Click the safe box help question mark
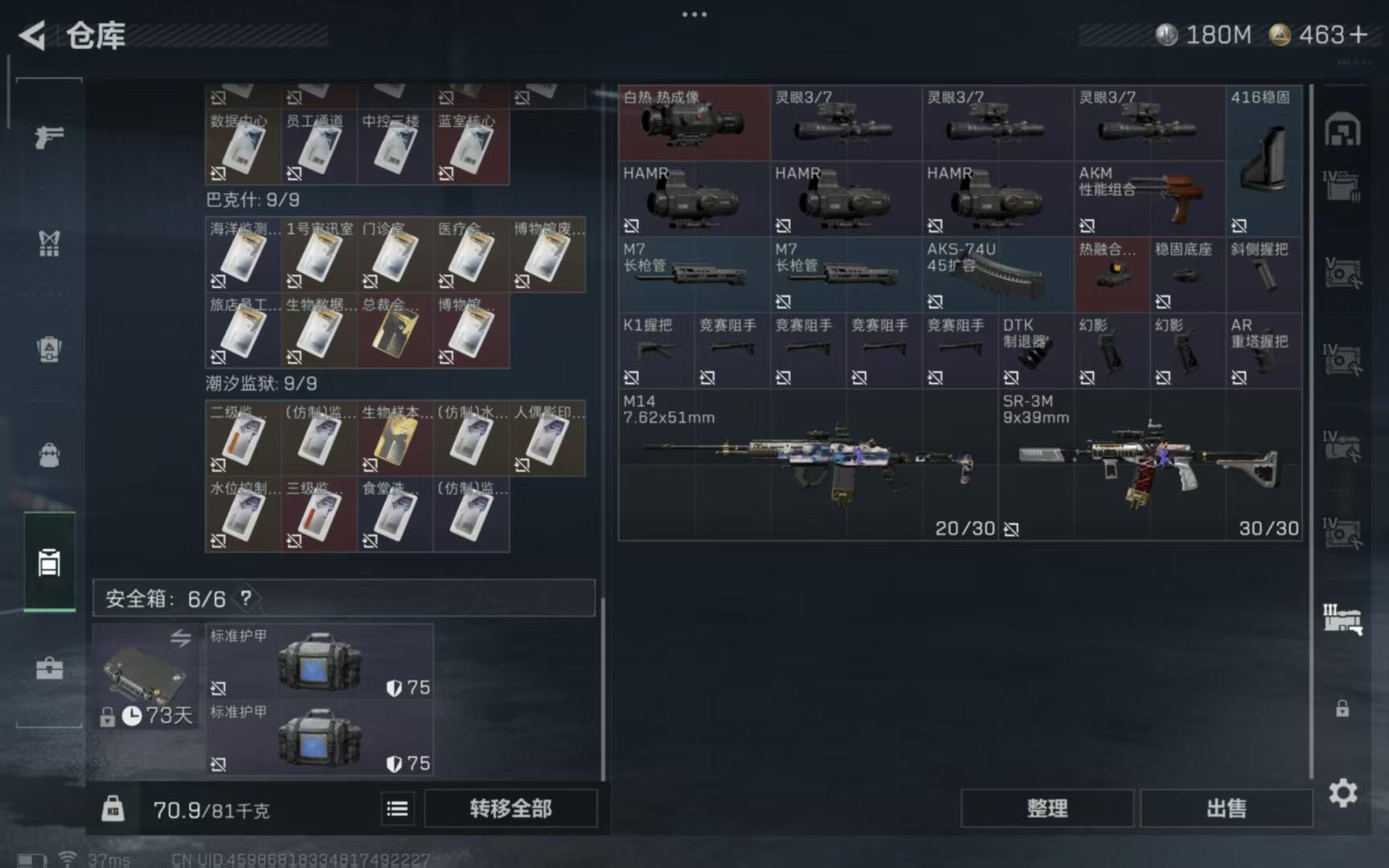 (246, 598)
